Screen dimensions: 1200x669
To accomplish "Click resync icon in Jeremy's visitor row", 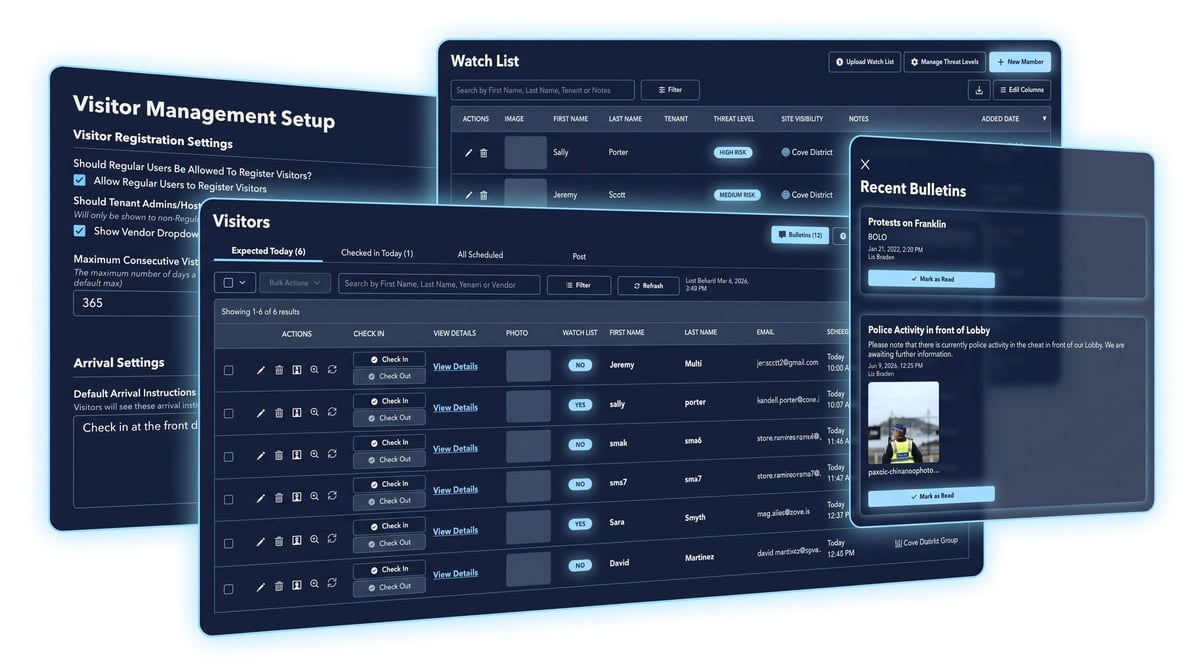I will tap(332, 369).
